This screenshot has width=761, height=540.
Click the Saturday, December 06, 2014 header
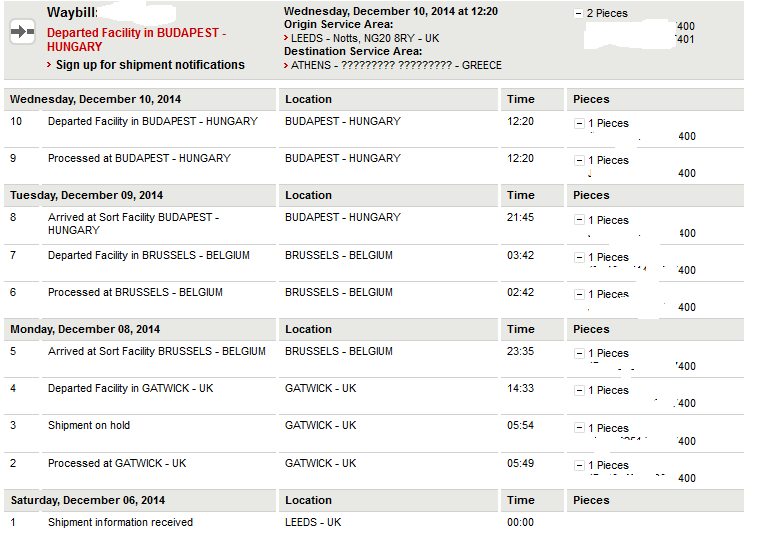[x=88, y=501]
